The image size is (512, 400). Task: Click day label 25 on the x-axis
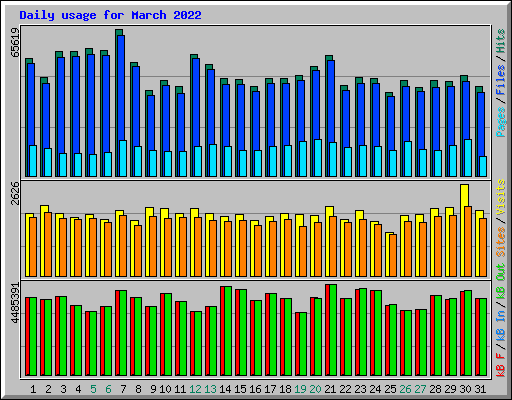click(390, 389)
